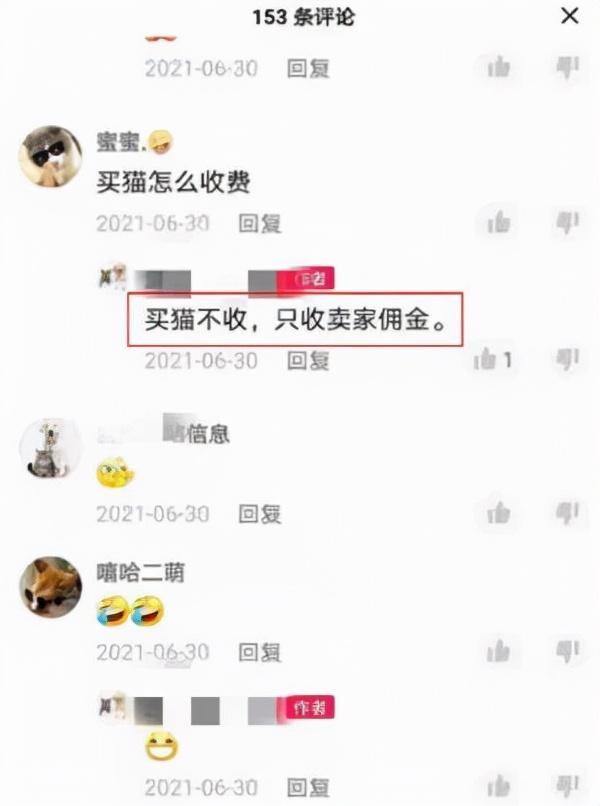600x806 pixels.
Task: Tap username 嘻哈二萌
Action: [x=140, y=573]
